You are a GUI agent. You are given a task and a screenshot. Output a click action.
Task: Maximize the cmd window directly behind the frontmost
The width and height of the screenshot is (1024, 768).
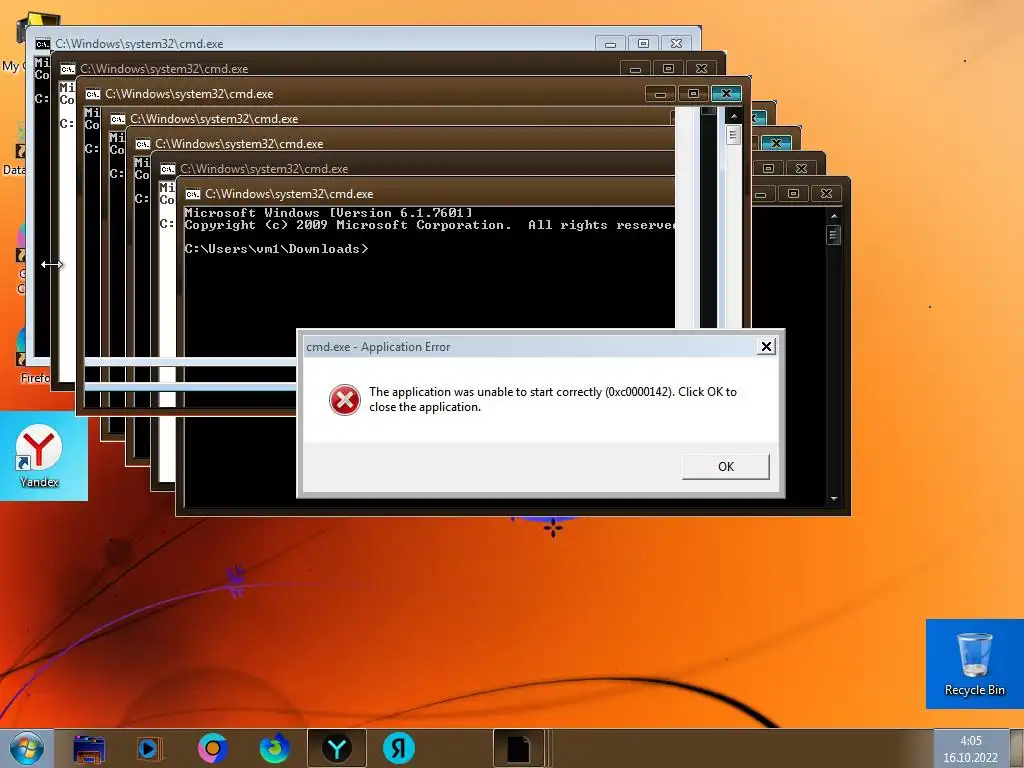(768, 168)
